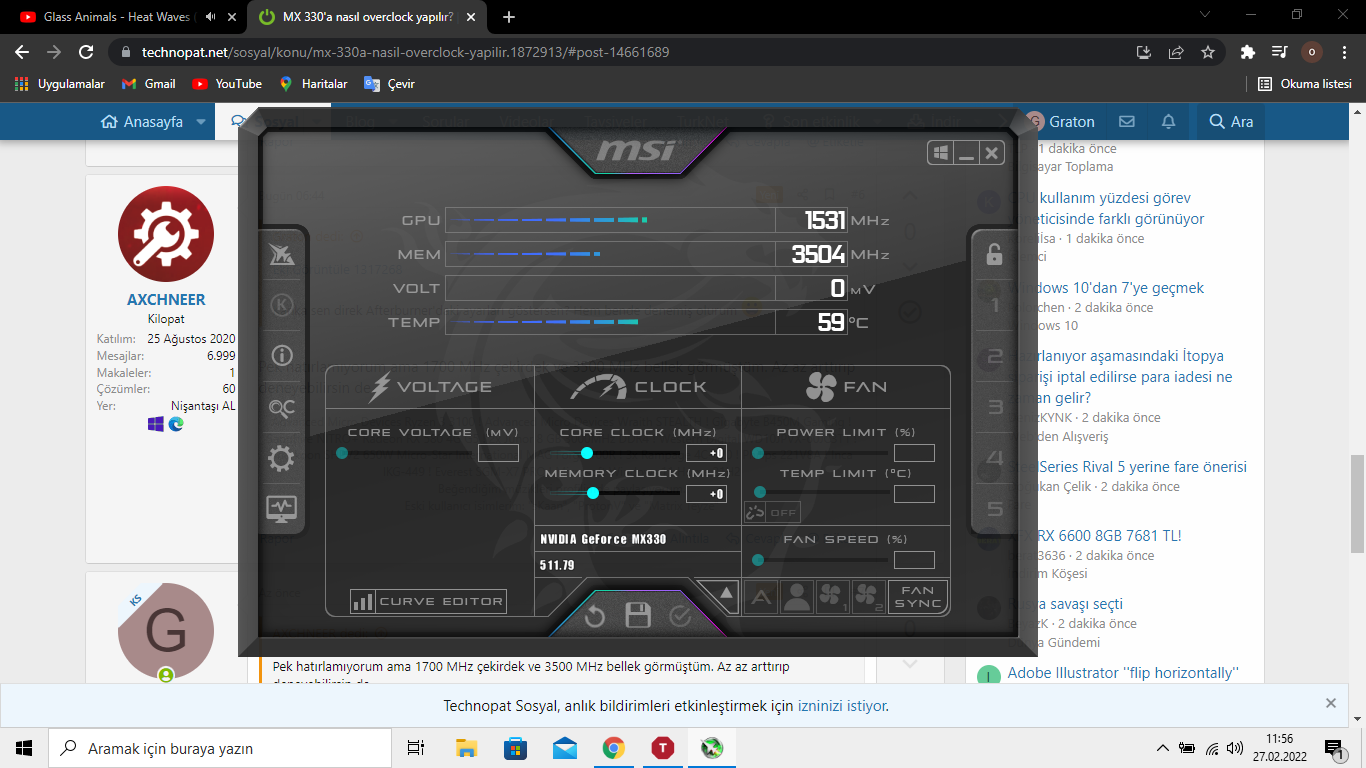Open Technopat notifications bell
Image resolution: width=1366 pixels, height=768 pixels.
(1168, 121)
